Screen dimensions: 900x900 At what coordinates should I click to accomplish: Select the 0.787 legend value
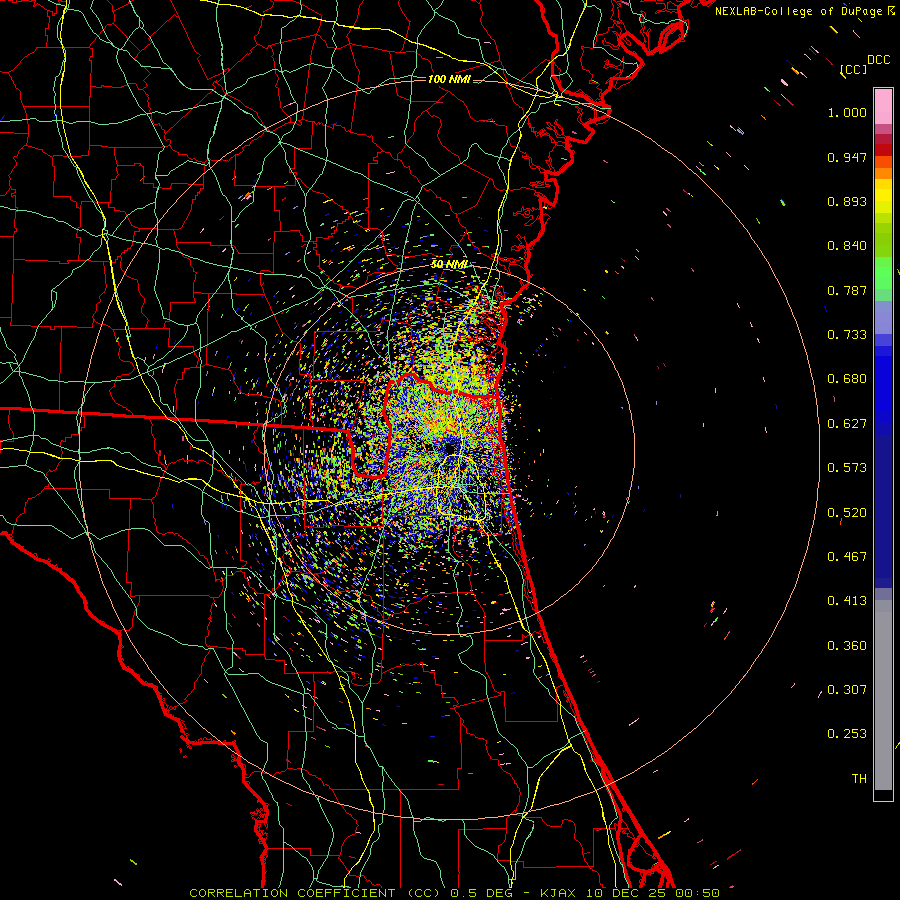(x=847, y=290)
